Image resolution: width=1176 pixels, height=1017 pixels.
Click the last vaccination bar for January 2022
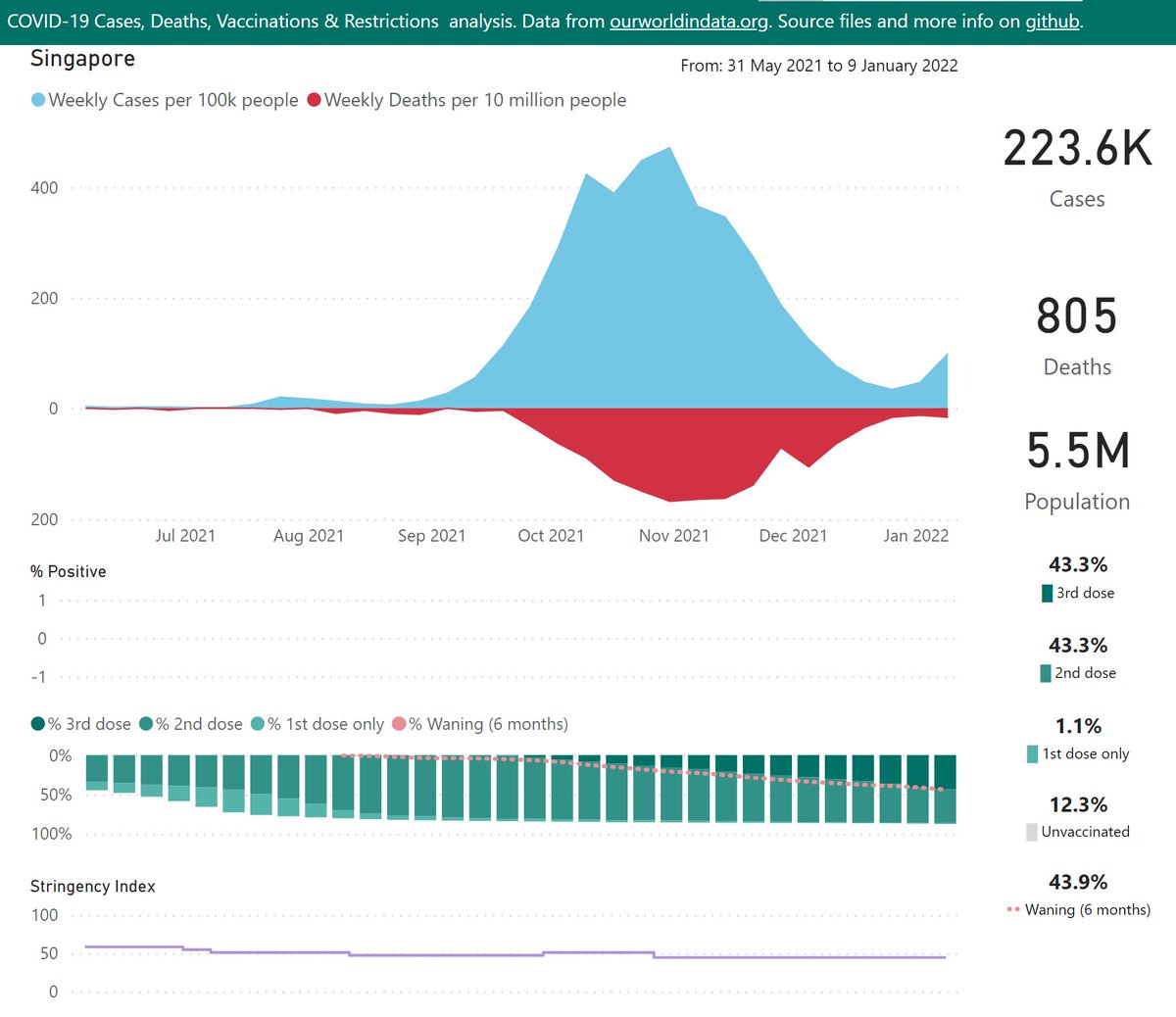point(945,790)
